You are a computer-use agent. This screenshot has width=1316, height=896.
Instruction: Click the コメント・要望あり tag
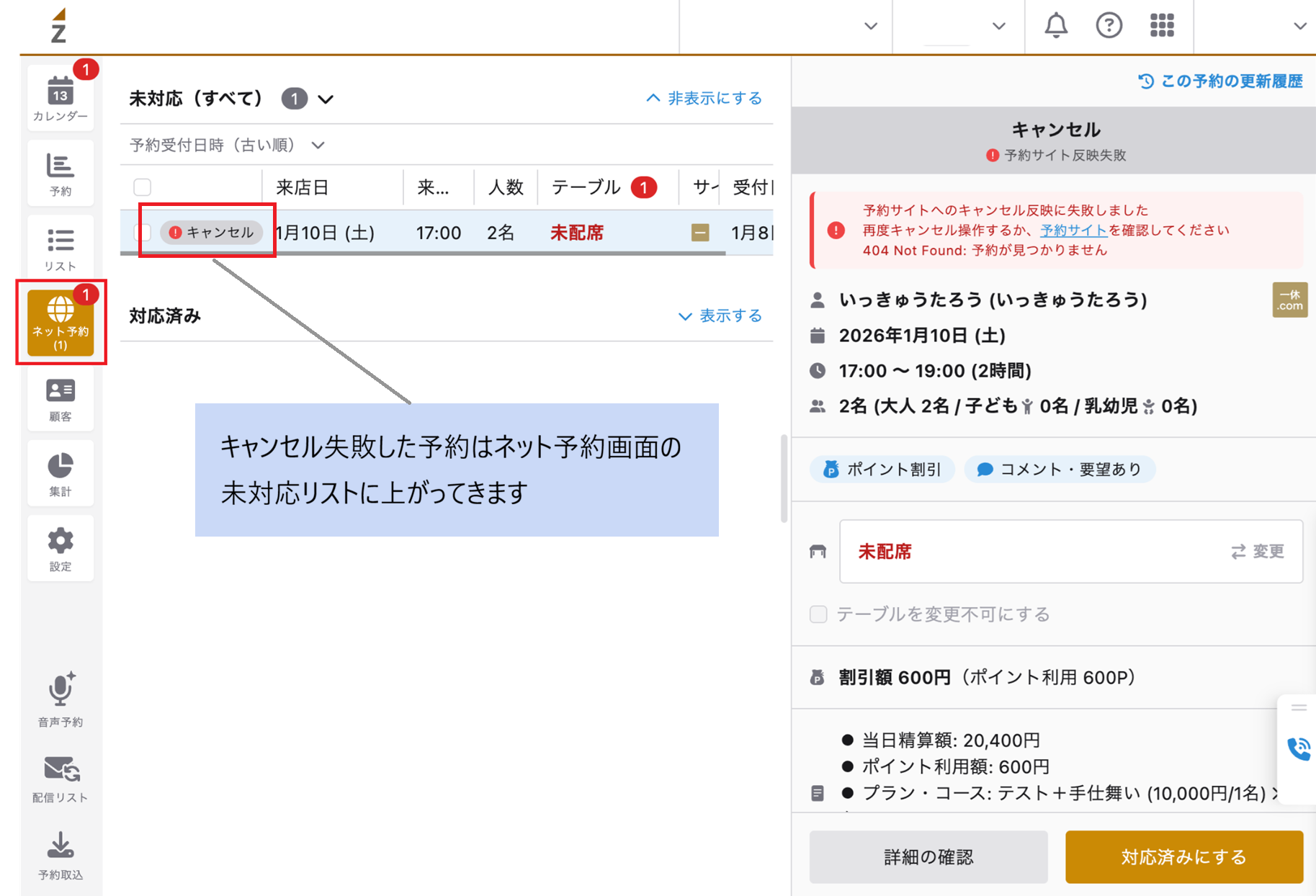(1060, 470)
